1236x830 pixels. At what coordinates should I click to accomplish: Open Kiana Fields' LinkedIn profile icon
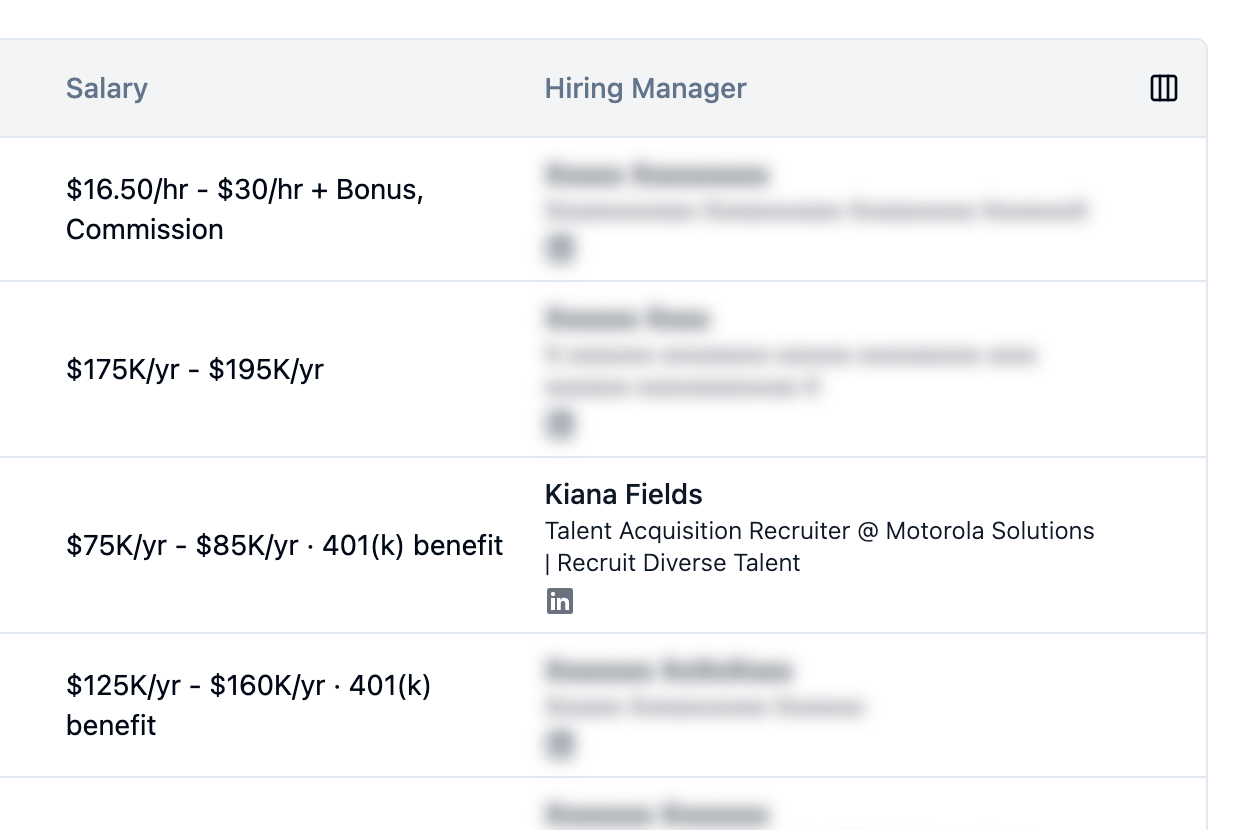[x=560, y=601]
